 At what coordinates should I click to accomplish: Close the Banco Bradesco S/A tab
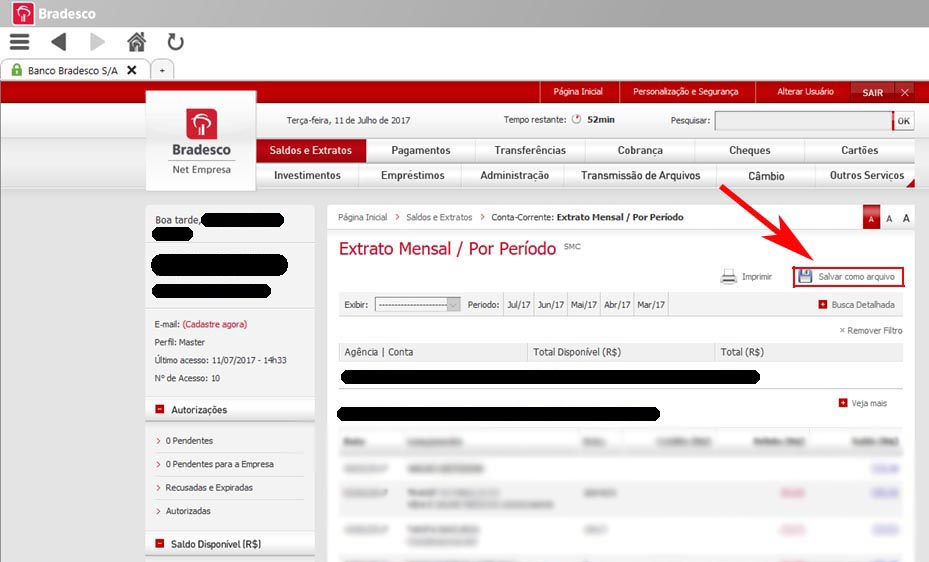coord(132,70)
